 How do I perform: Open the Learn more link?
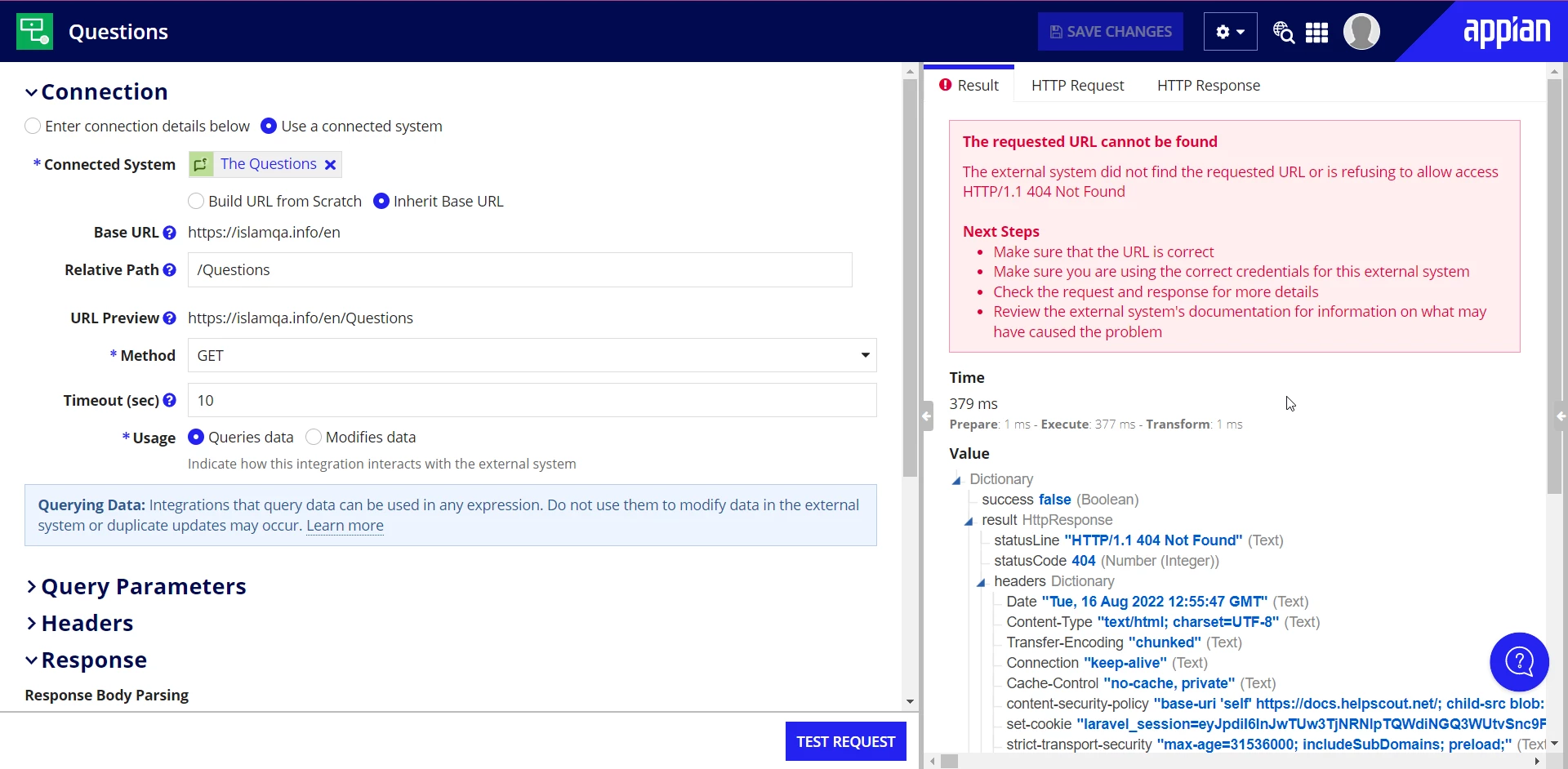click(345, 526)
